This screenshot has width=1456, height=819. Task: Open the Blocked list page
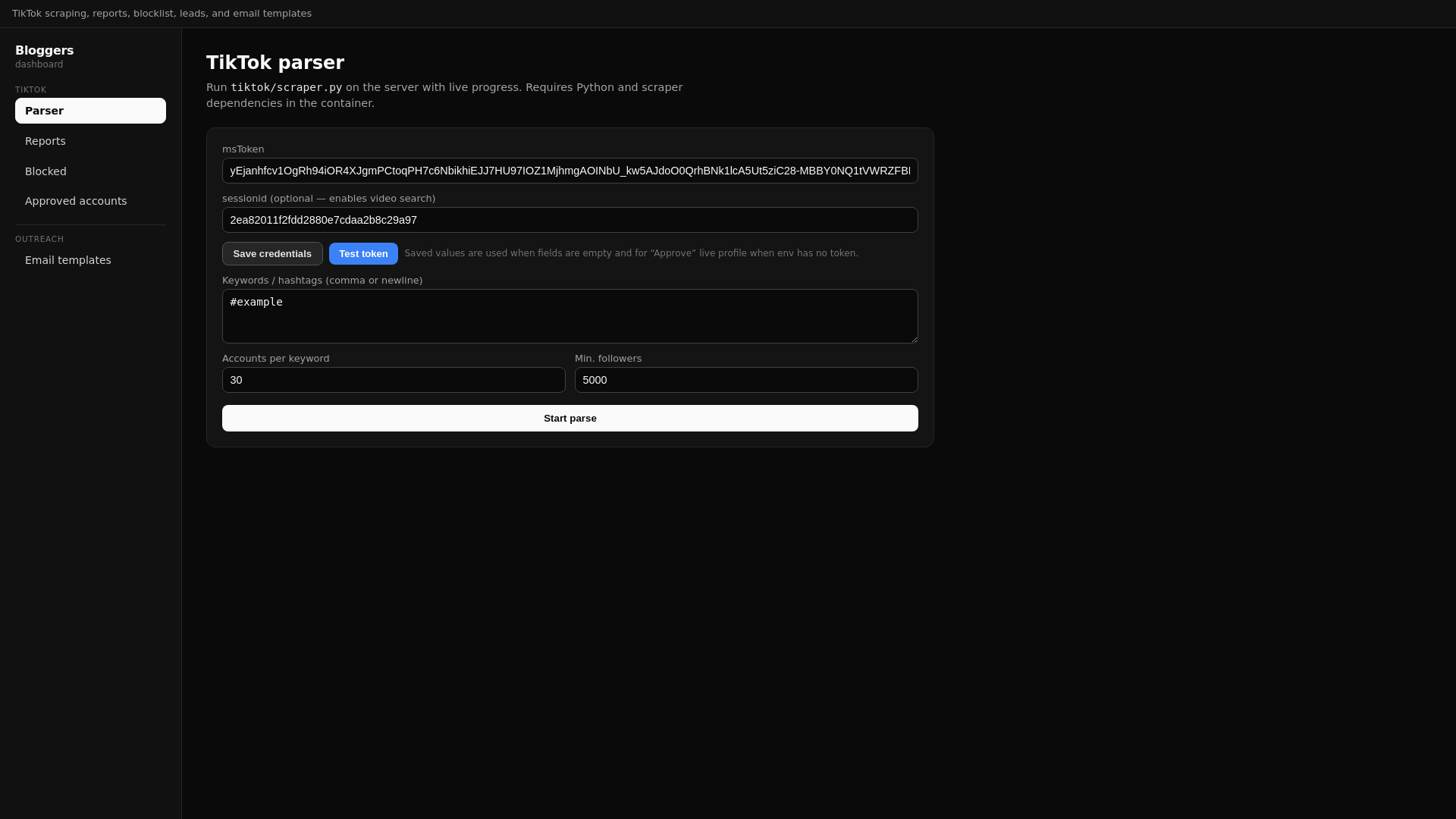[x=90, y=171]
